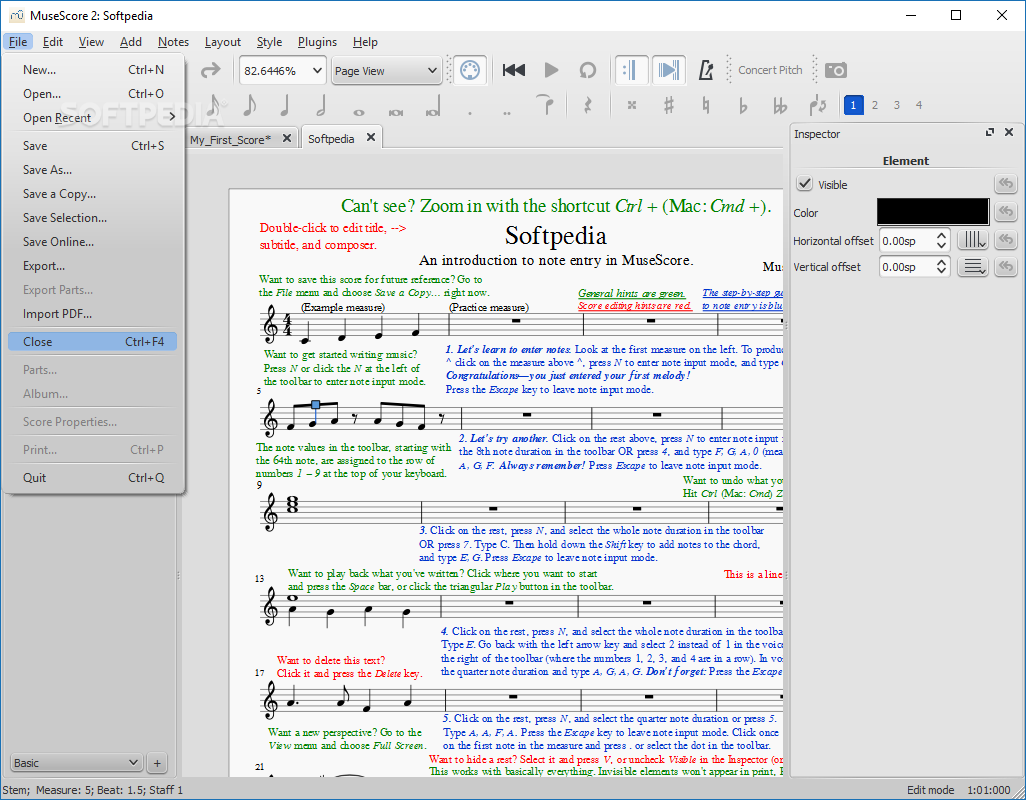
Task: Close the Softpedia score tab
Action: point(371,137)
